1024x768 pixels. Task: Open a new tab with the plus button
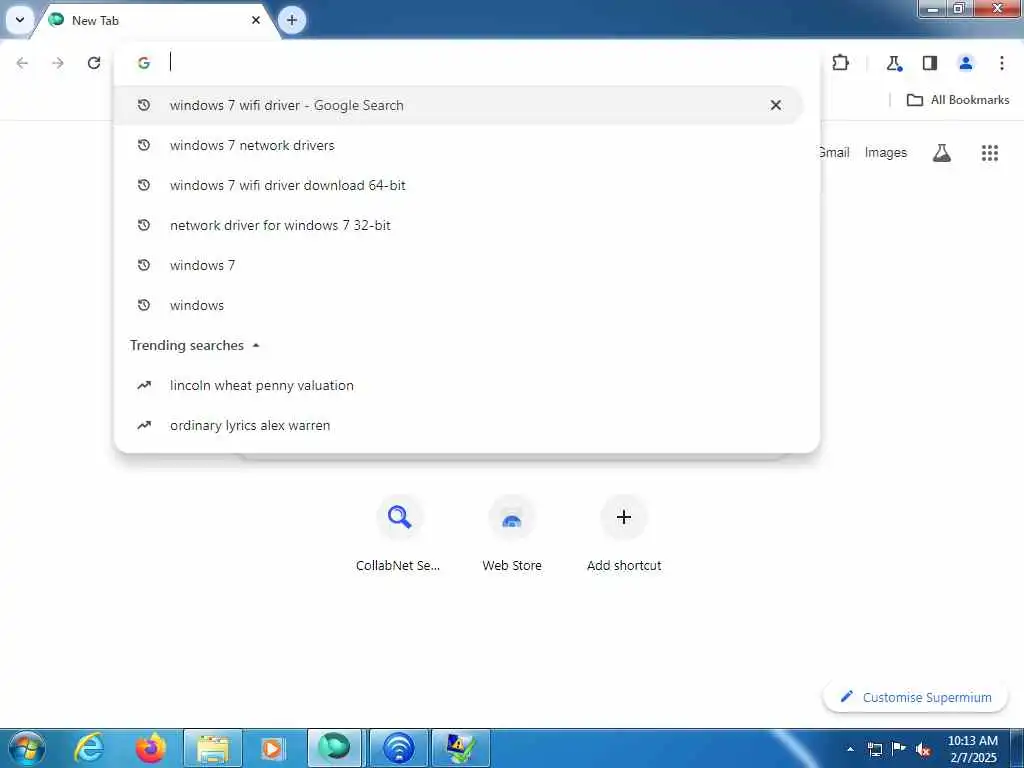pos(292,20)
